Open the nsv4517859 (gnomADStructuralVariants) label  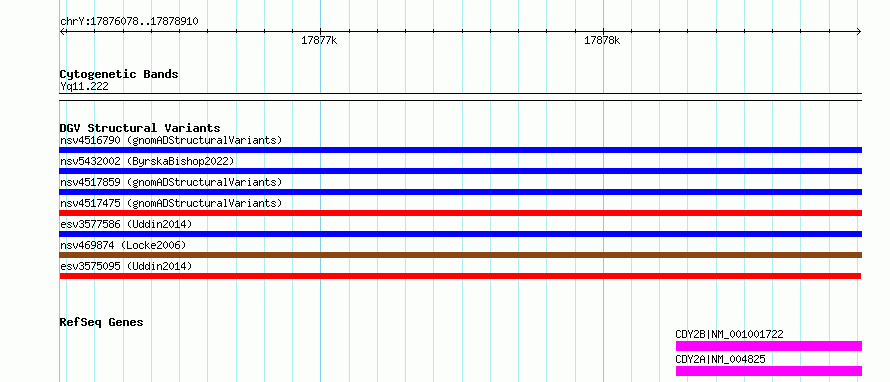pos(171,182)
